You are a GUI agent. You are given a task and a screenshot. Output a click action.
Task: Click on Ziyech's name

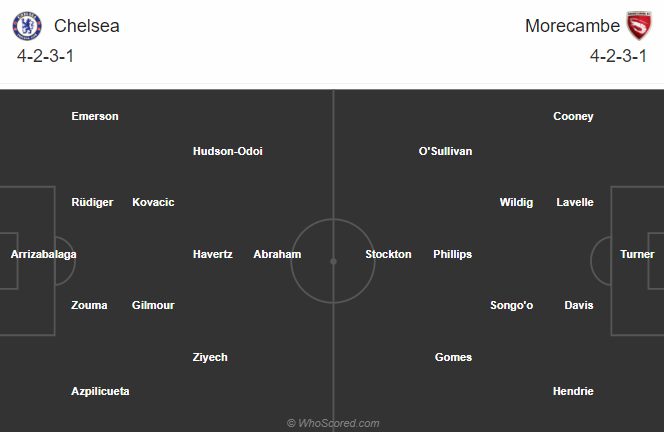210,357
